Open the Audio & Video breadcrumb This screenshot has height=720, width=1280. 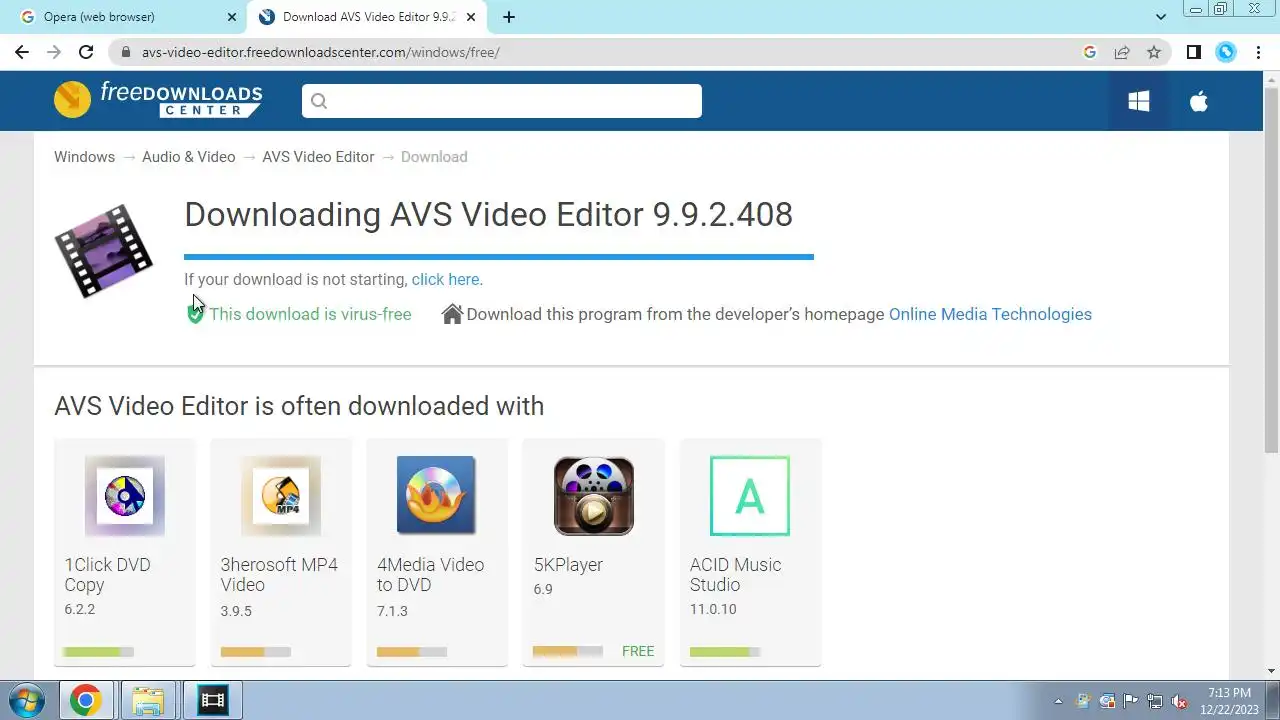click(x=188, y=157)
